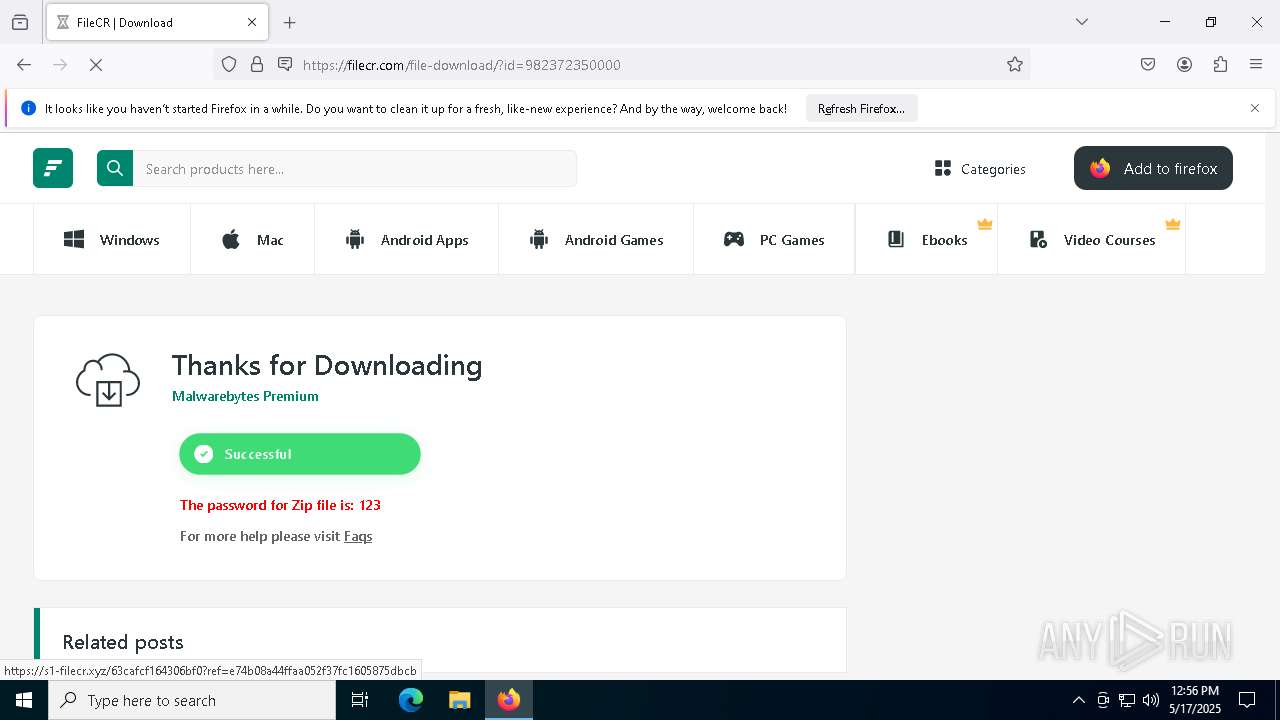The width and height of the screenshot is (1280, 720).
Task: Dismiss the Firefox refresh notification bar
Action: tap(1255, 108)
